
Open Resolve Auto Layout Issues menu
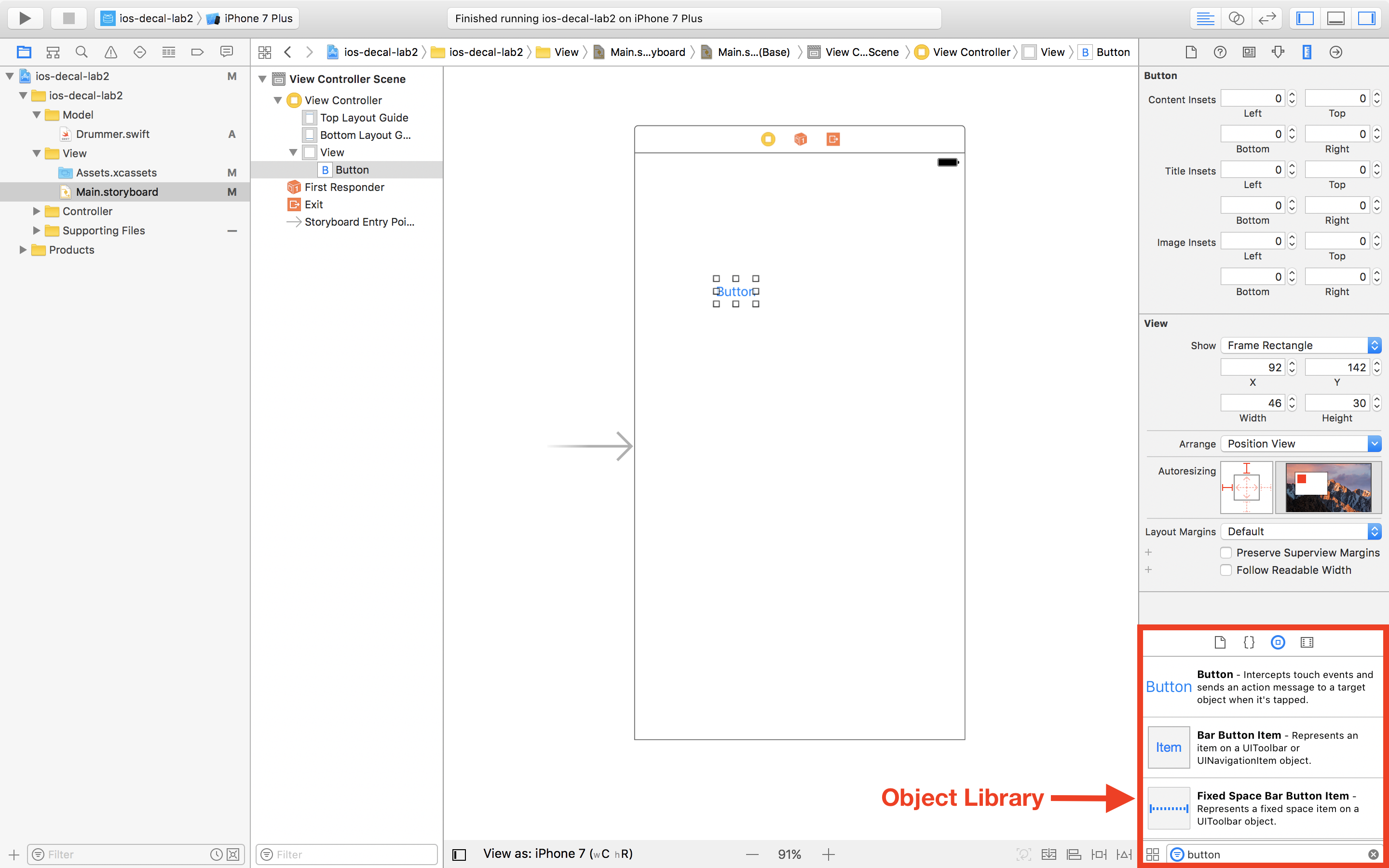pyautogui.click(x=1124, y=854)
